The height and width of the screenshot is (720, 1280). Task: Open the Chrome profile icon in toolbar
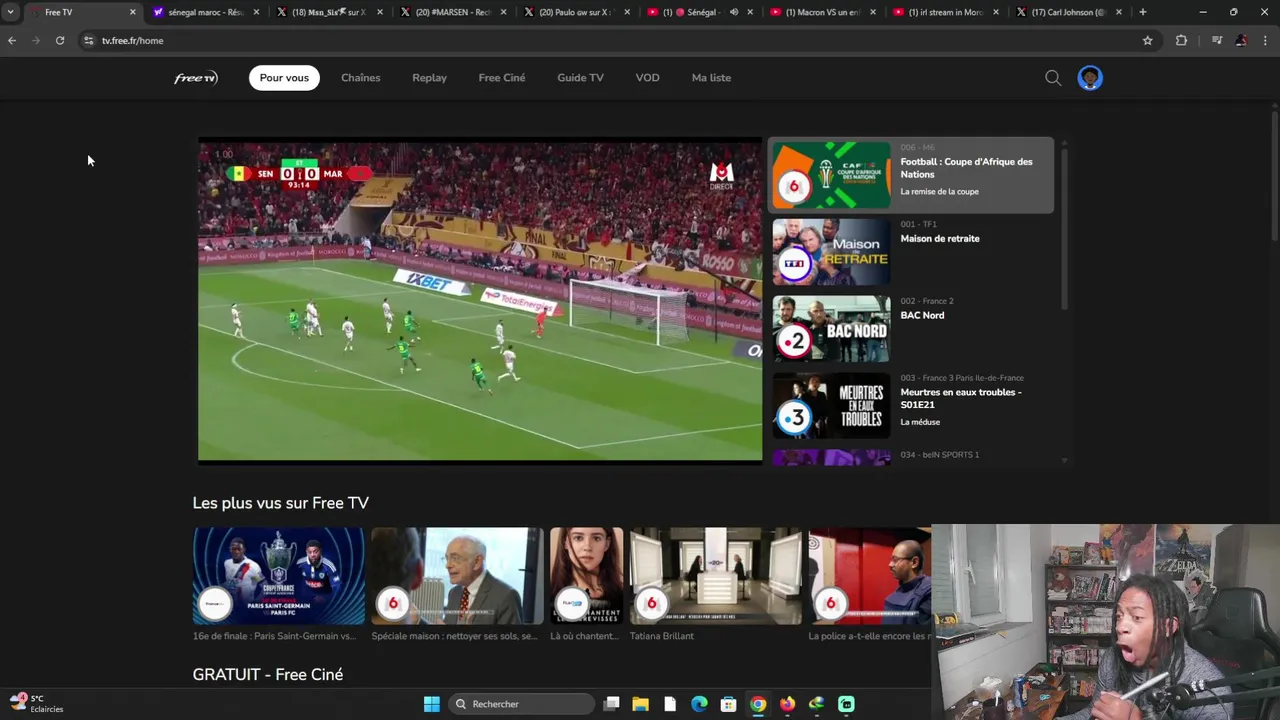tap(1241, 41)
